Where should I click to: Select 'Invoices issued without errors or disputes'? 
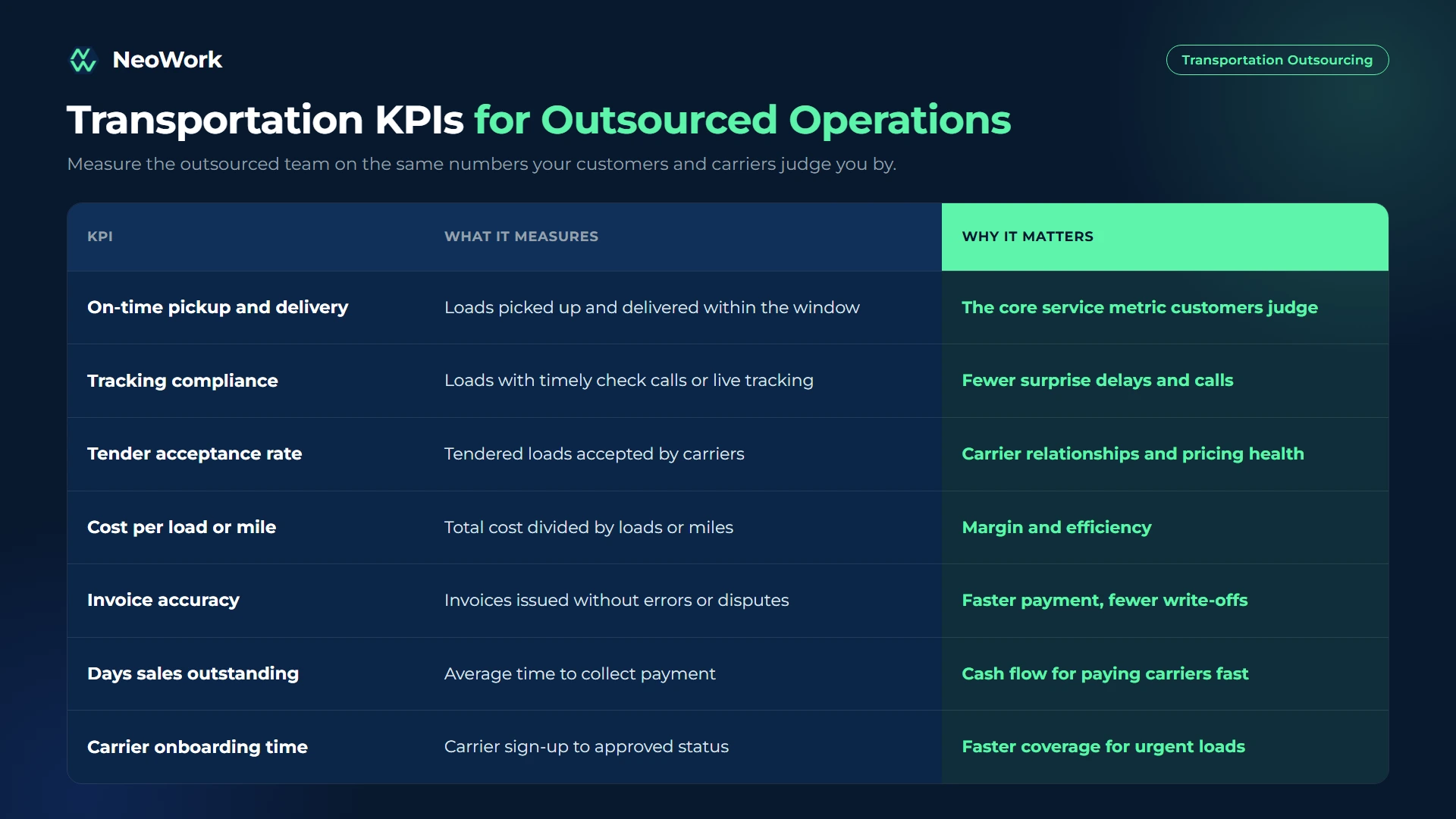coord(617,600)
